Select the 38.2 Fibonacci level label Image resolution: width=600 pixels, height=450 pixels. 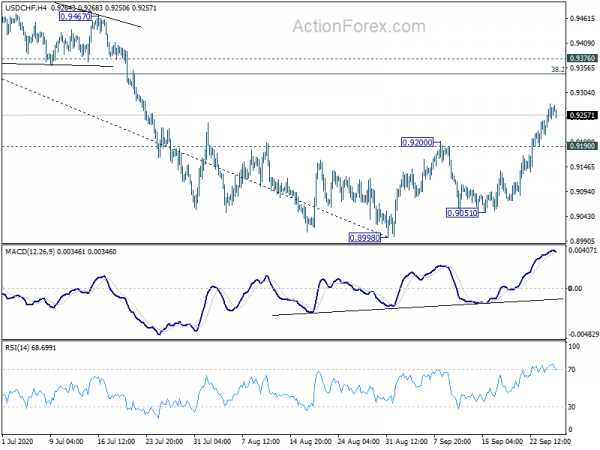coord(558,69)
